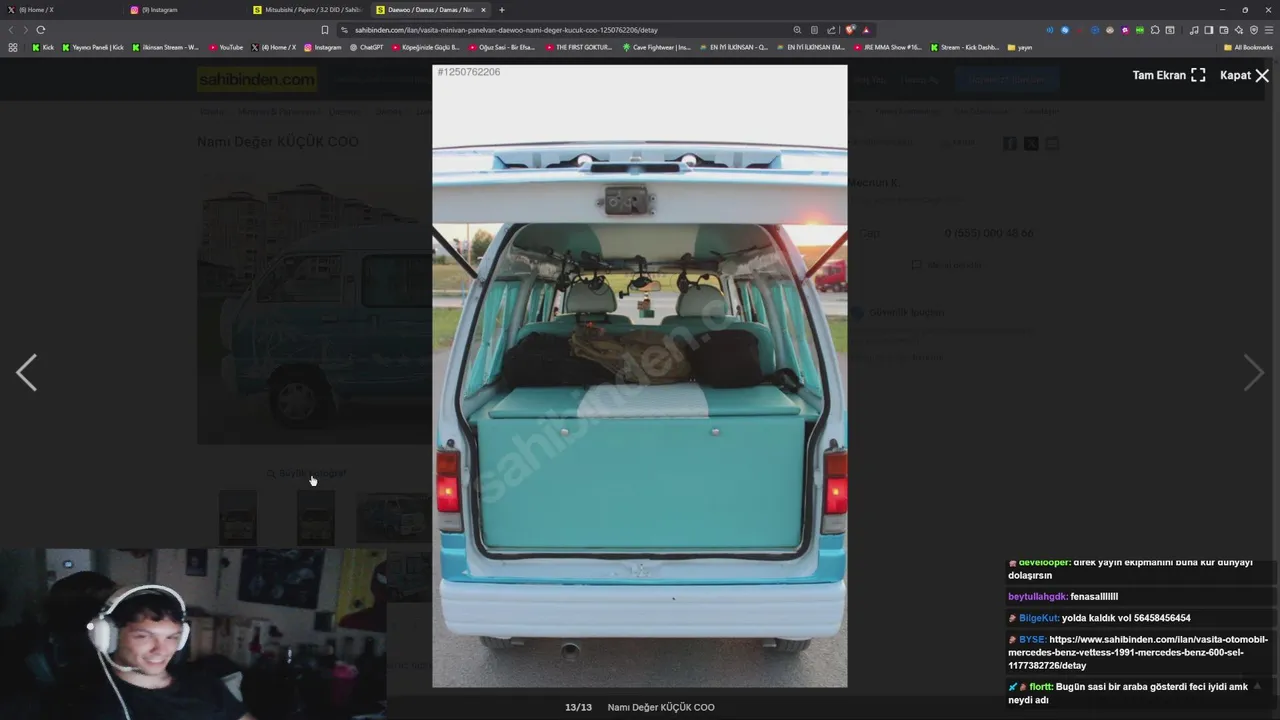Toggle the browser sidebar panel icon
The height and width of the screenshot is (720, 1280).
tap(1208, 30)
